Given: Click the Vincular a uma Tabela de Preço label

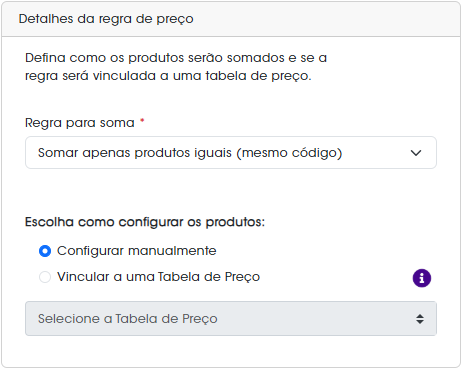Looking at the screenshot, I should coord(158,277).
